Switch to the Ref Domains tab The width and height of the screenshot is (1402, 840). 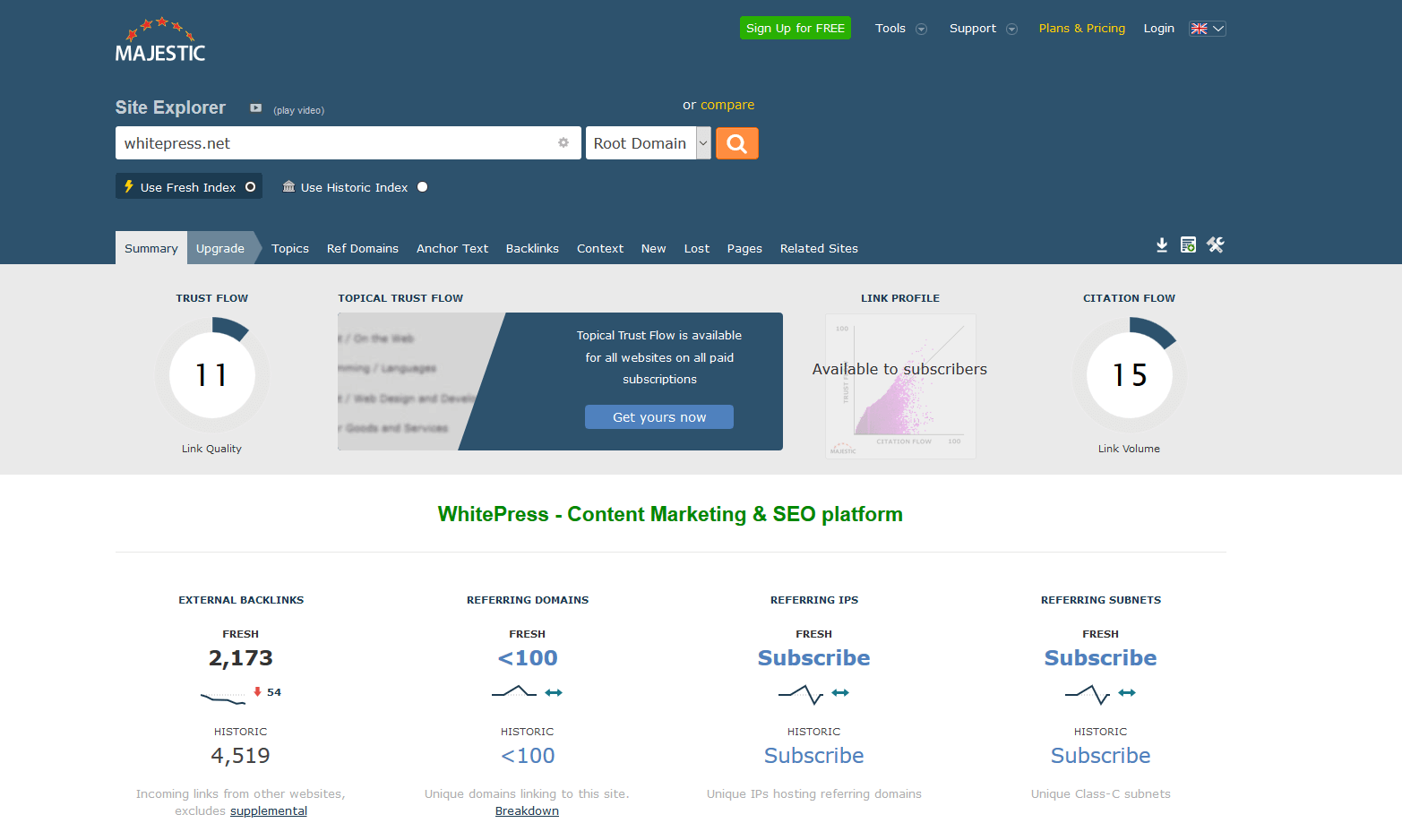pos(363,249)
